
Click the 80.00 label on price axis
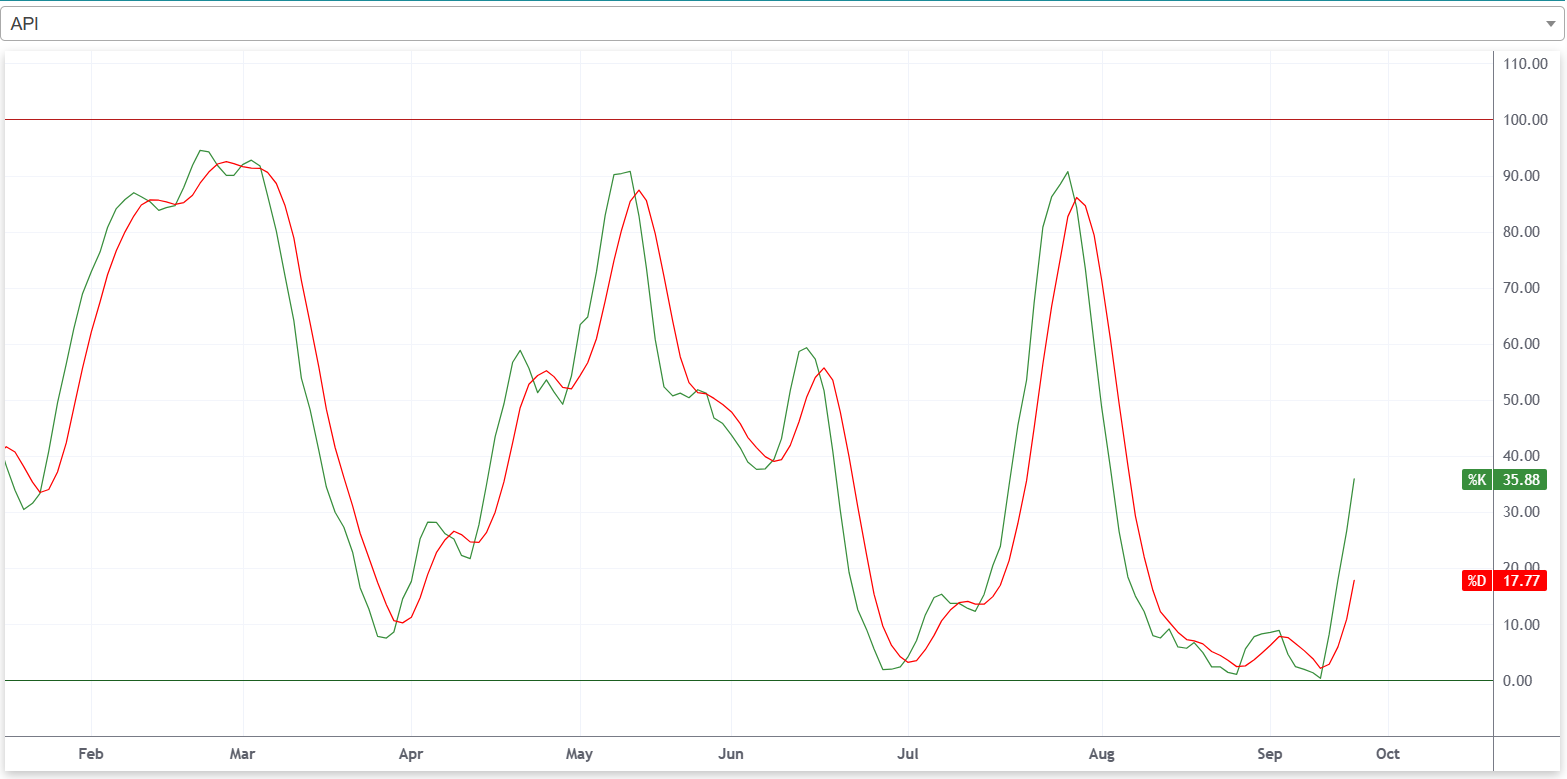[x=1527, y=232]
